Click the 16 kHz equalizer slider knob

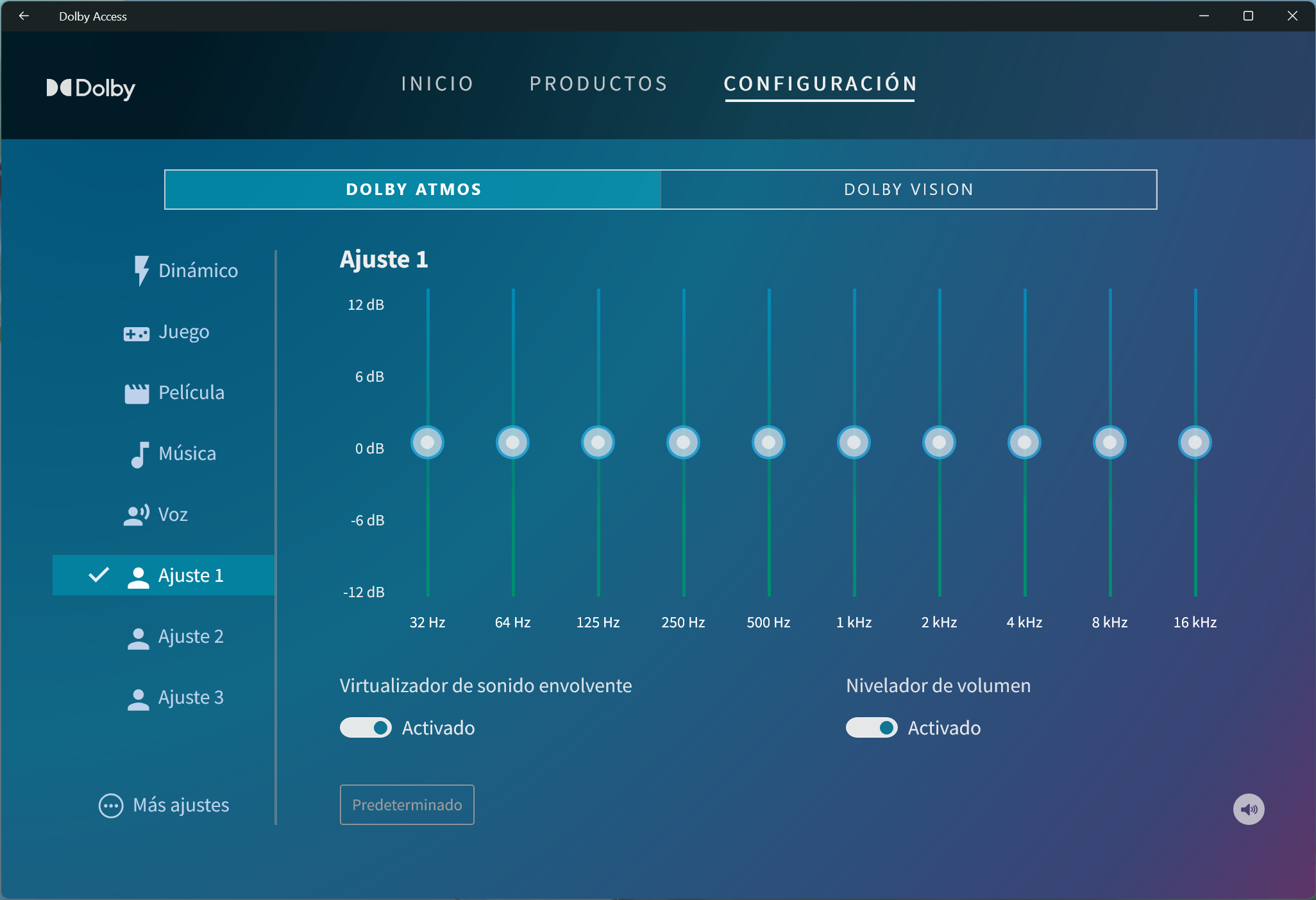pyautogui.click(x=1195, y=443)
